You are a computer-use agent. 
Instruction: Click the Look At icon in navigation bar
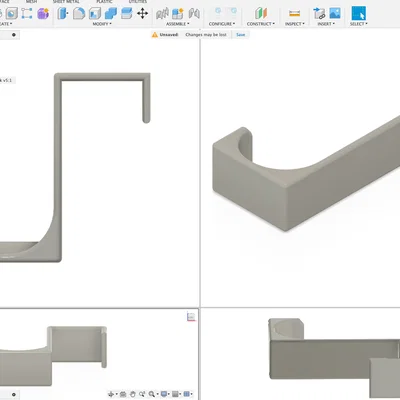tap(123, 394)
